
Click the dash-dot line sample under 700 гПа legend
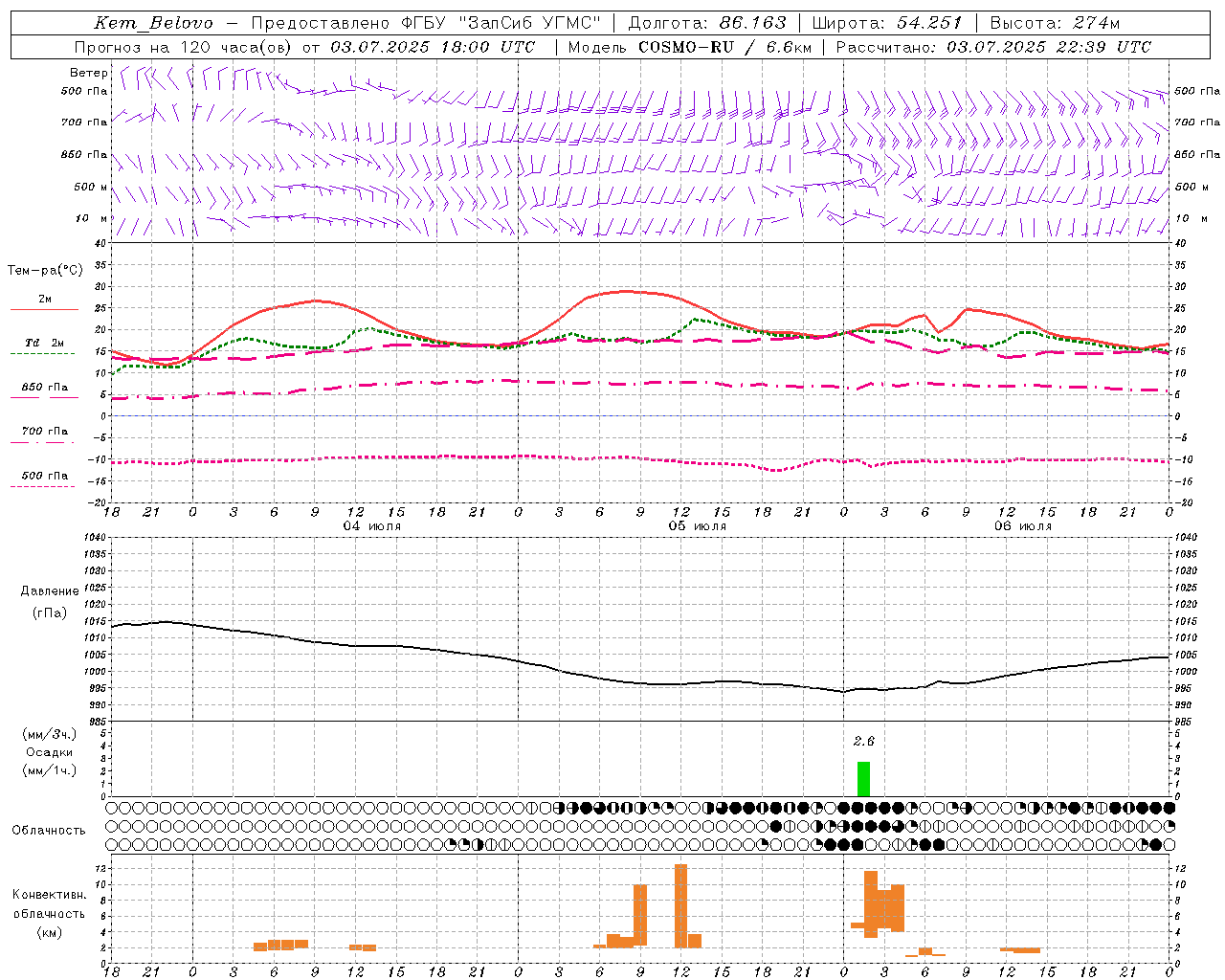[43, 442]
